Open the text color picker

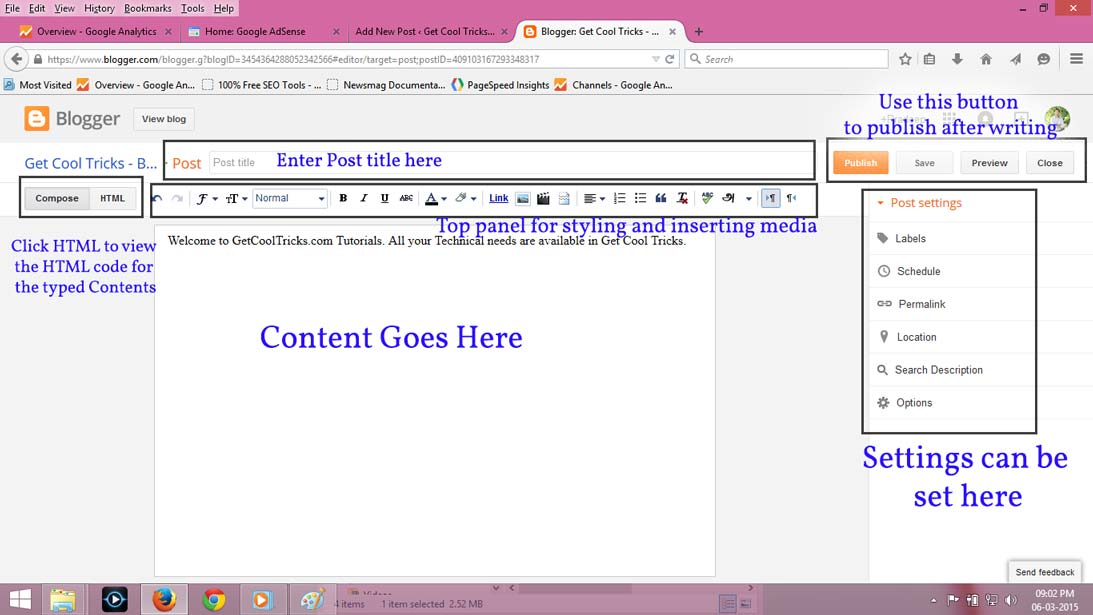coord(436,199)
